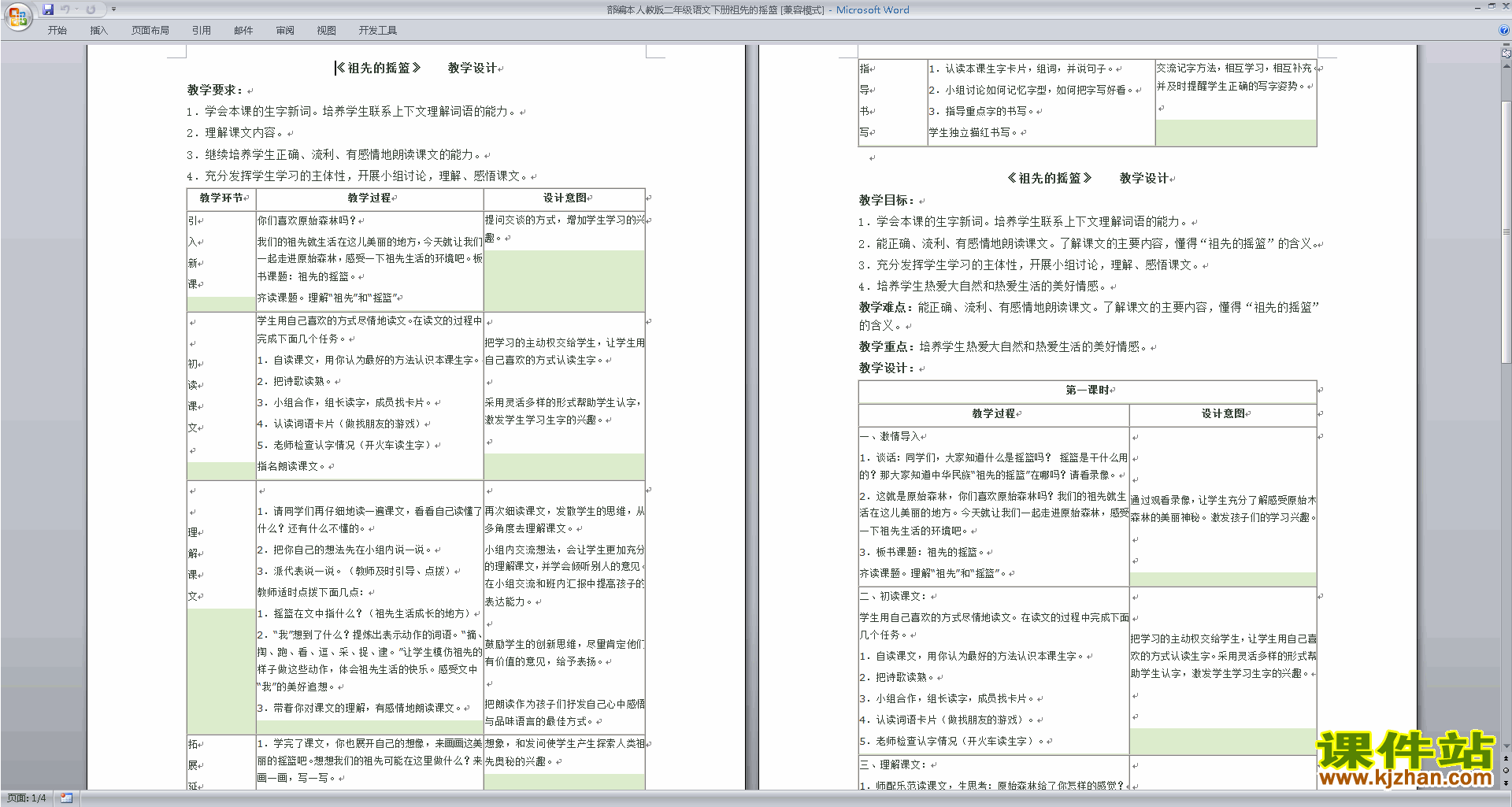The width and height of the screenshot is (1512, 807).
Task: Click the line 2. 把诗歌读熟 on page one
Action: coord(295,382)
